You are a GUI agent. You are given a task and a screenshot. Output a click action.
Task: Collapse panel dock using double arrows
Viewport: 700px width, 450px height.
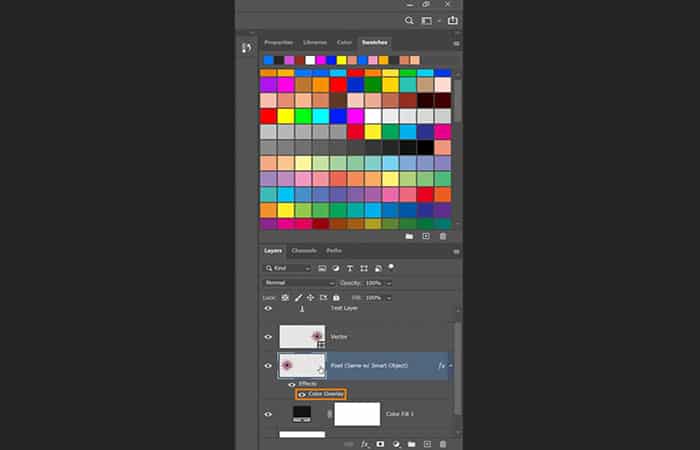coord(457,33)
